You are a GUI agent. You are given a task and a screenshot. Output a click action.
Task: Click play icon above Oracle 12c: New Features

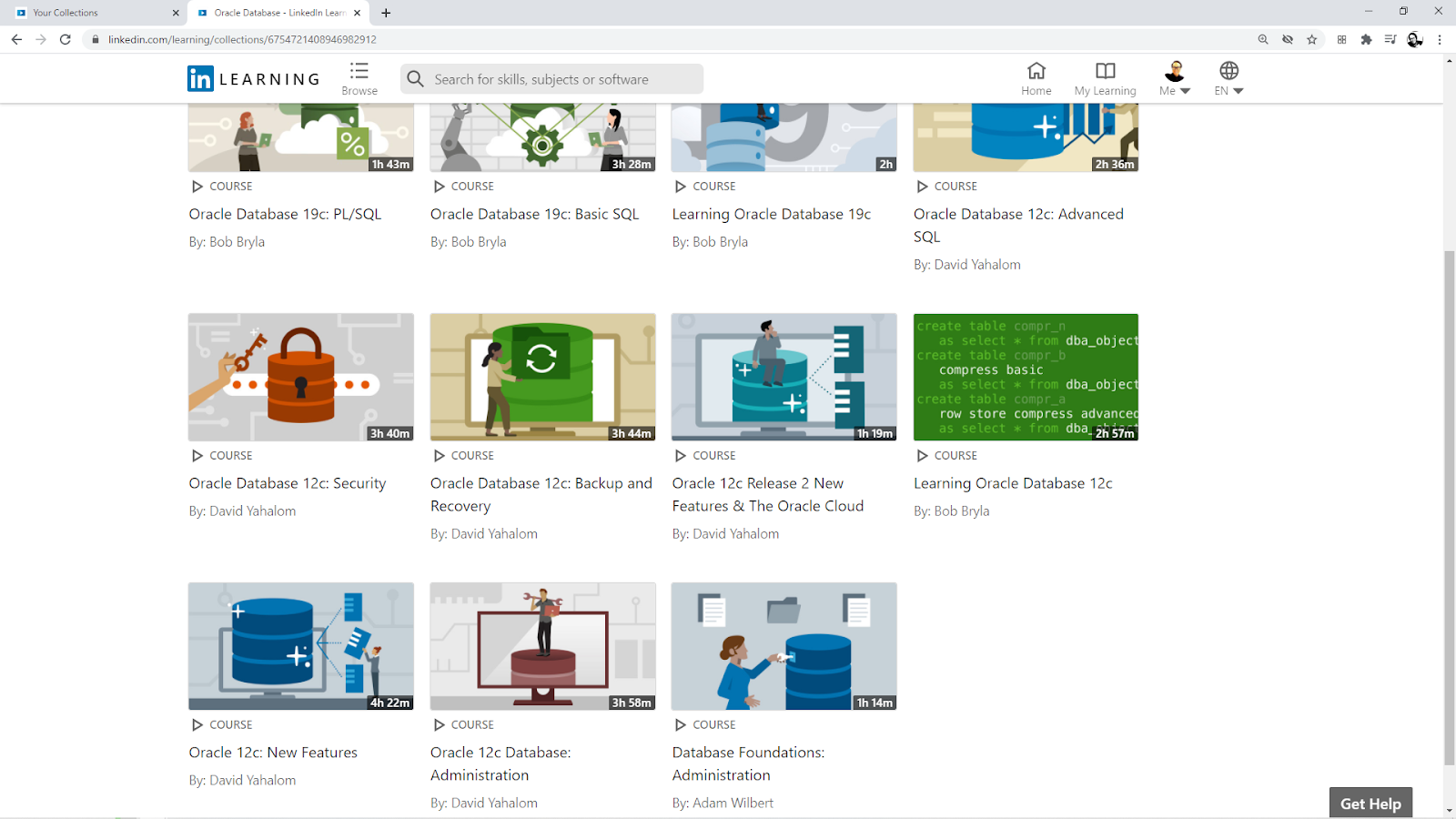(197, 725)
